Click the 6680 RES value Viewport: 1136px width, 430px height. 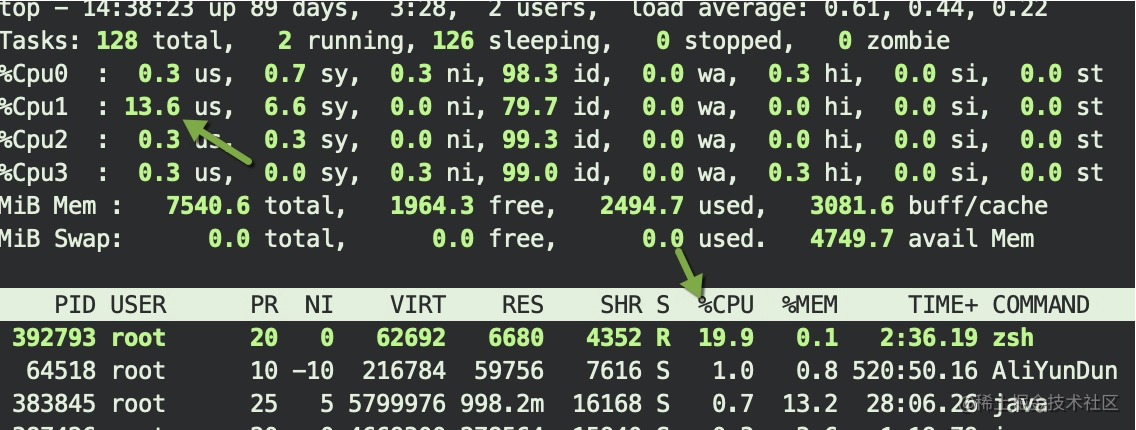click(516, 338)
